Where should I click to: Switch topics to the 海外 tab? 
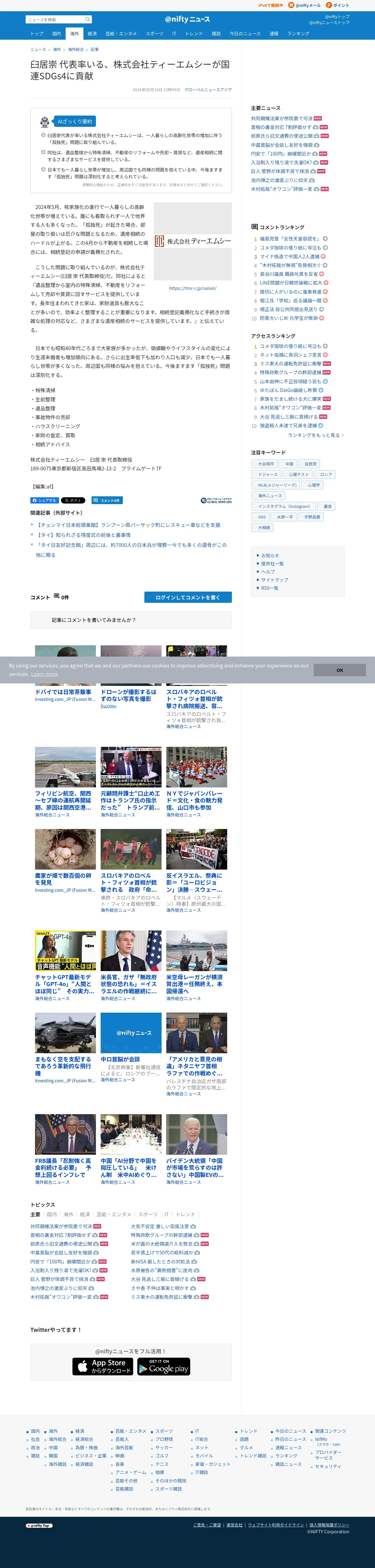(x=68, y=1214)
